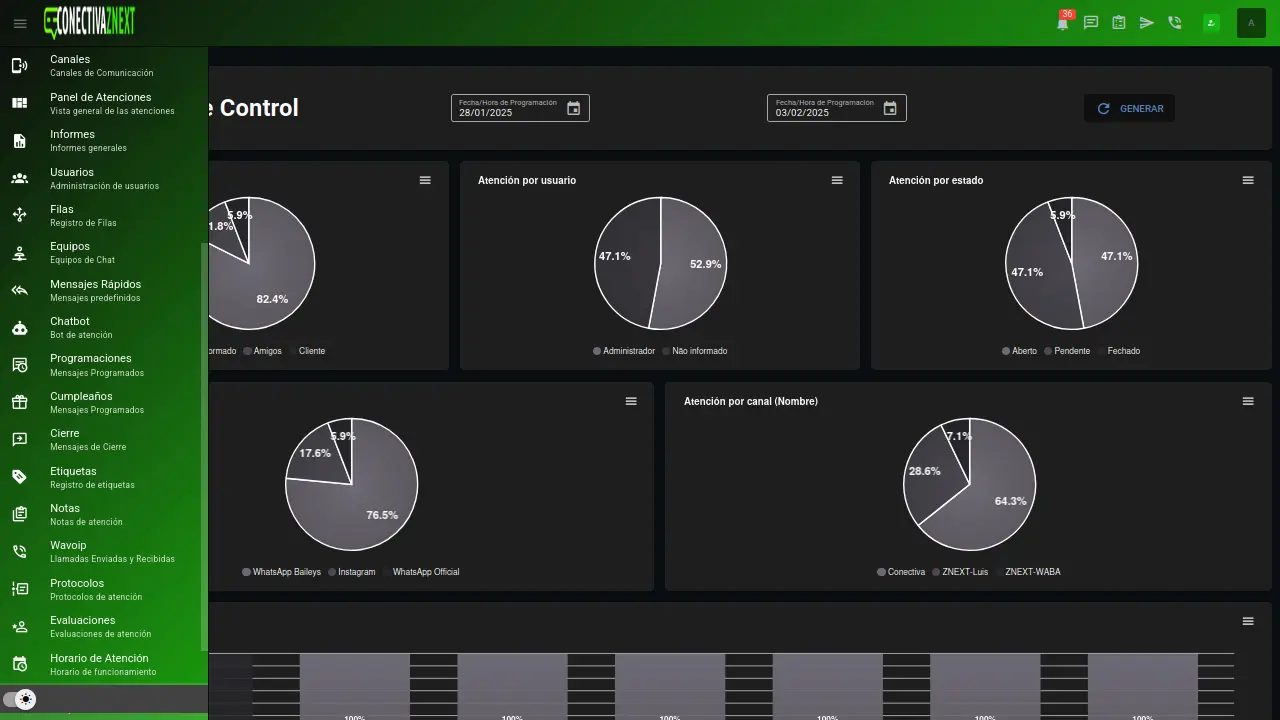Click the Chatbot robot icon in sidebar
The image size is (1280, 720).
[19, 328]
